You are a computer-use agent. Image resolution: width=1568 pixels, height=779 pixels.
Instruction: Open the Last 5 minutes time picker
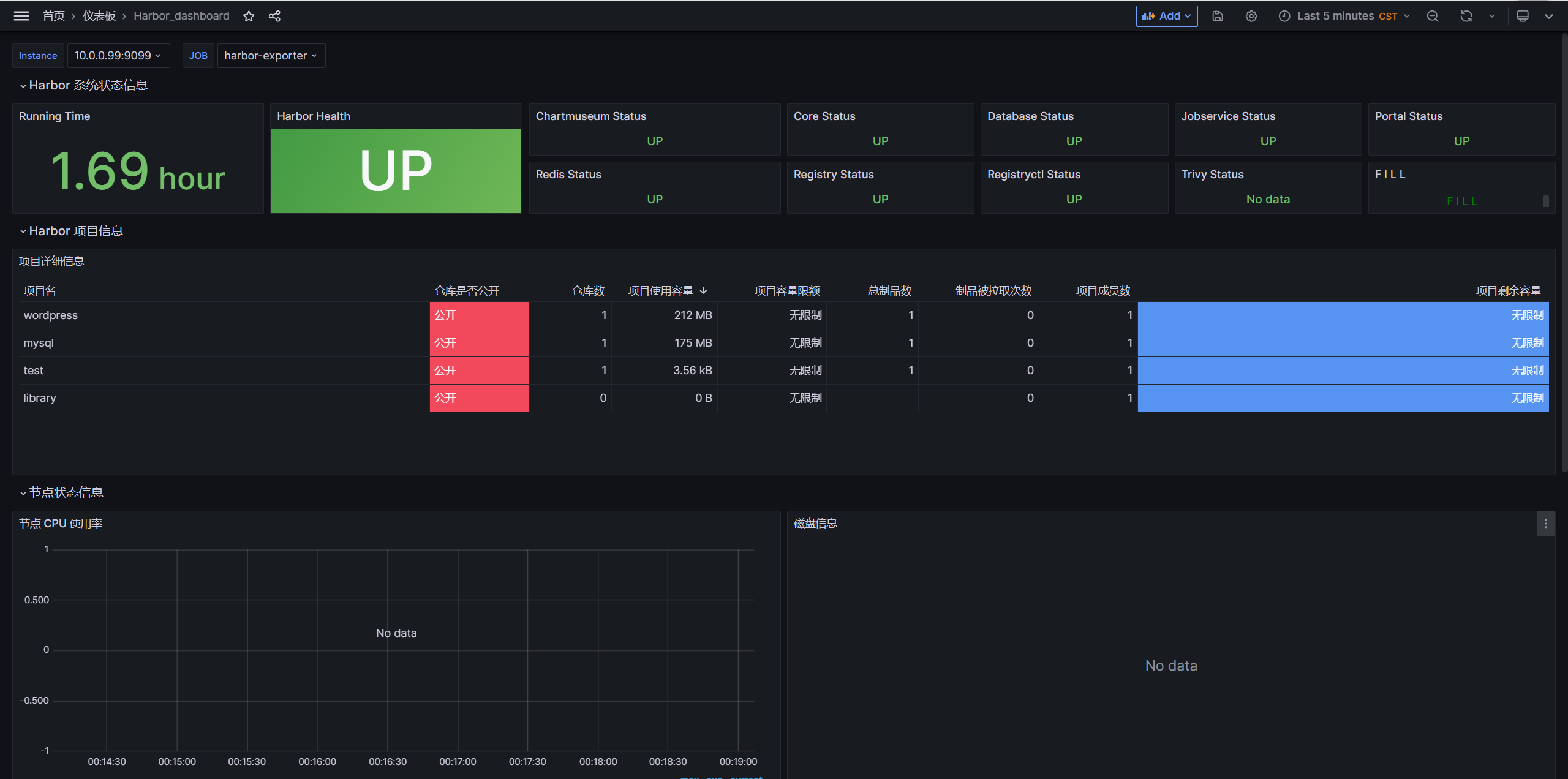tap(1344, 17)
